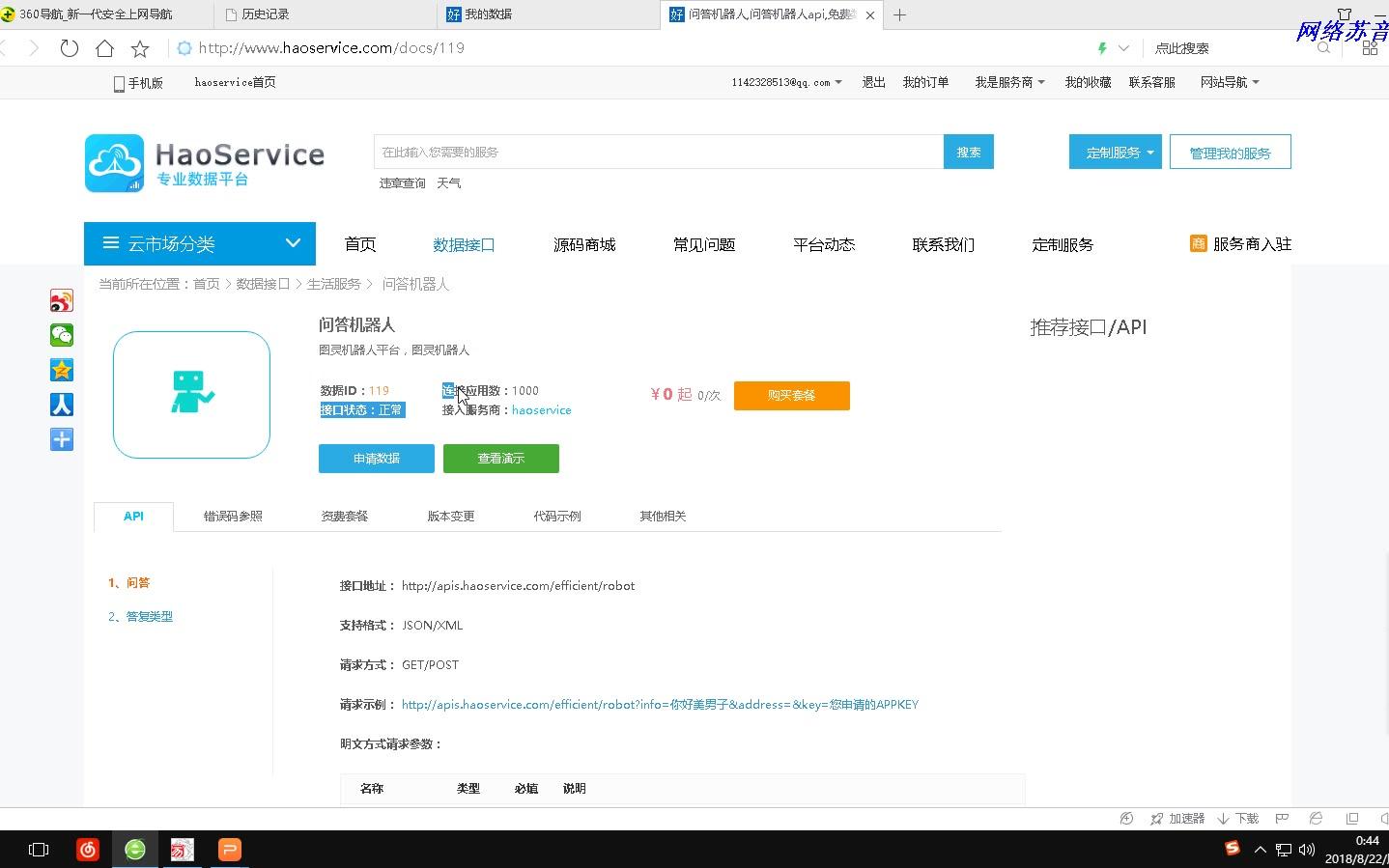The image size is (1389, 868).
Task: Open 平台动态 in main navigation
Action: point(824,244)
